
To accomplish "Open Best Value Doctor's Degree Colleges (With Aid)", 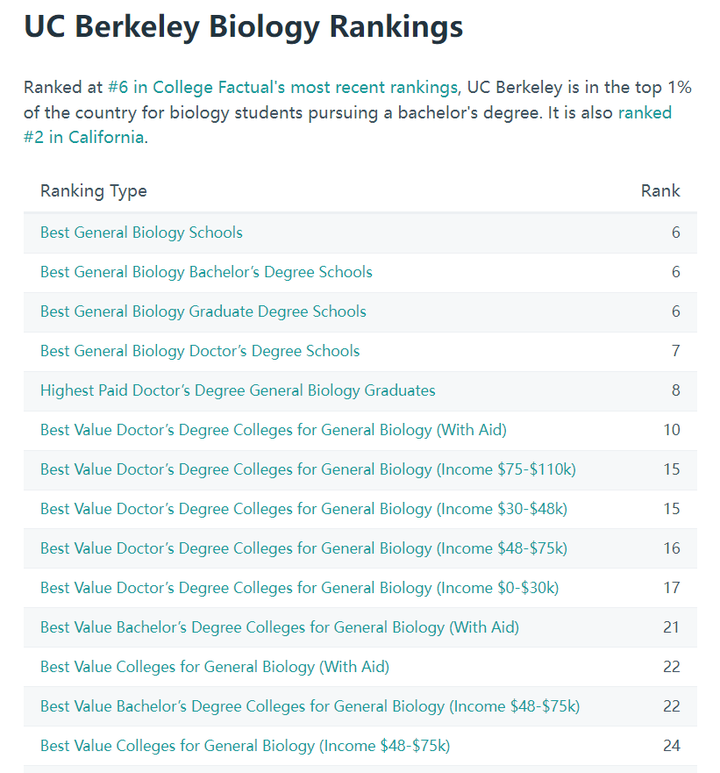I will (x=273, y=430).
